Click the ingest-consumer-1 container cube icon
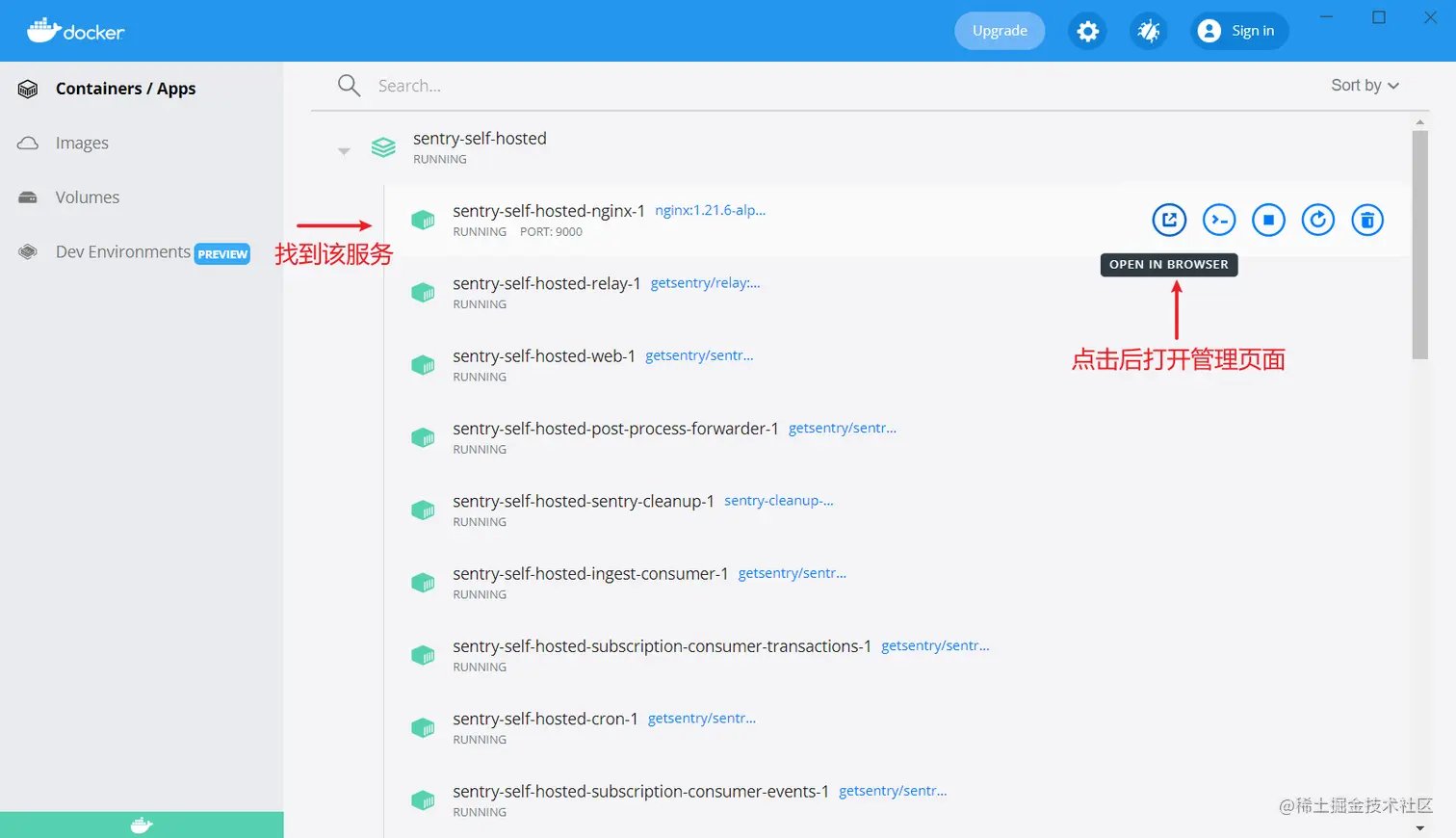Viewport: 1456px width, 838px height. point(423,583)
